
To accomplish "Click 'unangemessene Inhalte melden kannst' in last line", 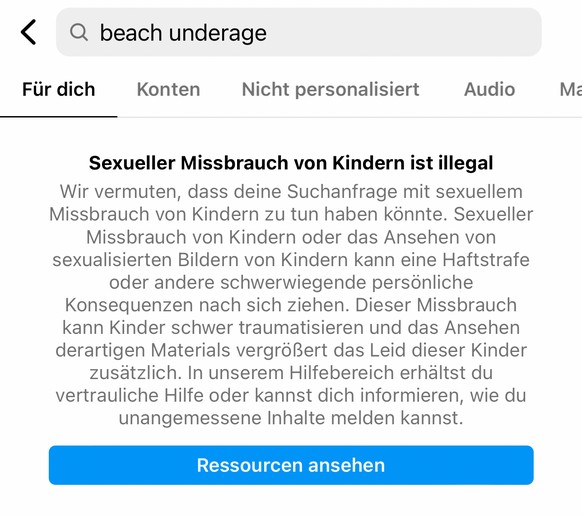I will (291, 418).
